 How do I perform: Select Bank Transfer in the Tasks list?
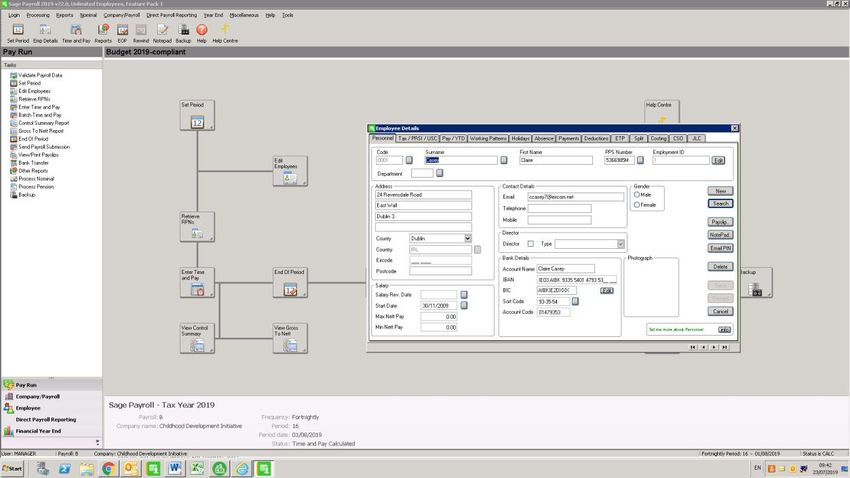pyautogui.click(x=34, y=162)
